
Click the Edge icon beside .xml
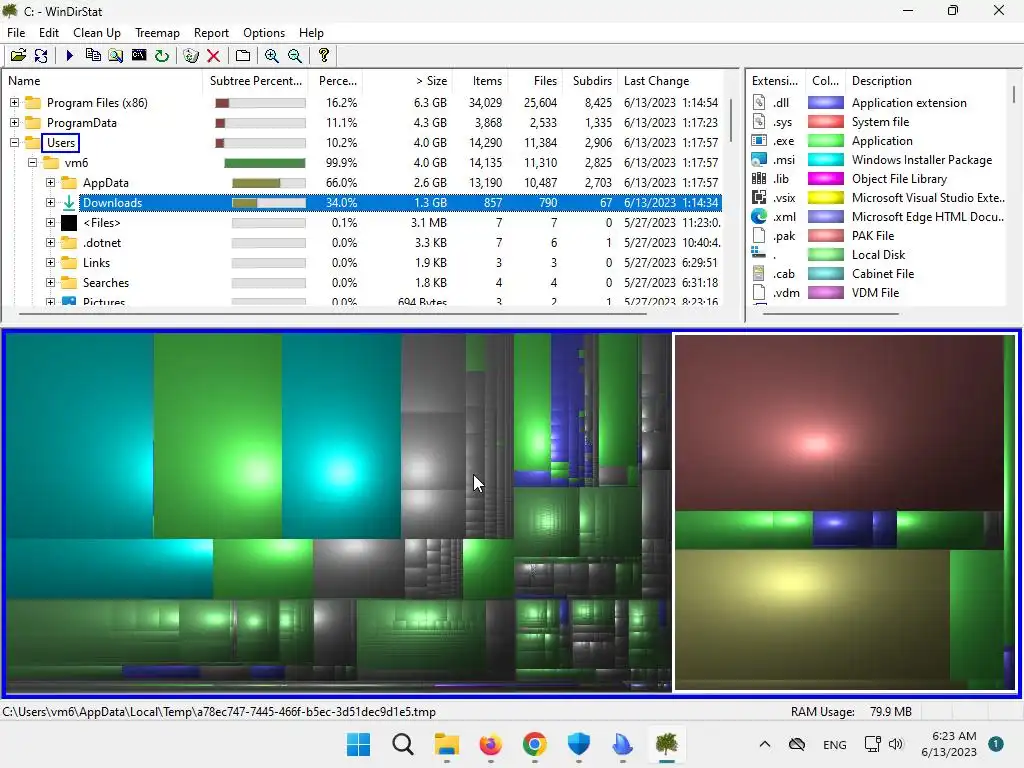[759, 216]
